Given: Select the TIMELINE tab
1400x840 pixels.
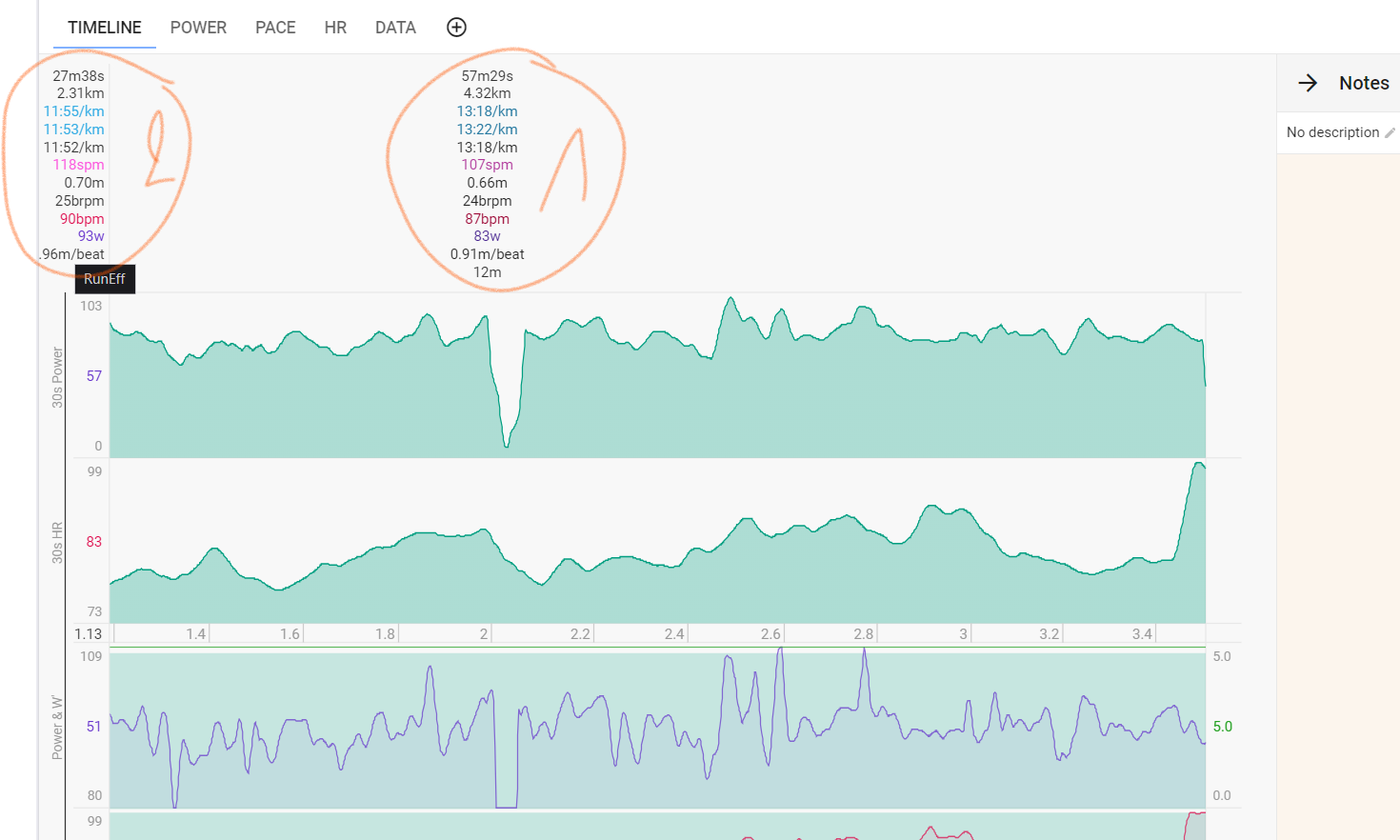Looking at the screenshot, I should click(x=105, y=28).
